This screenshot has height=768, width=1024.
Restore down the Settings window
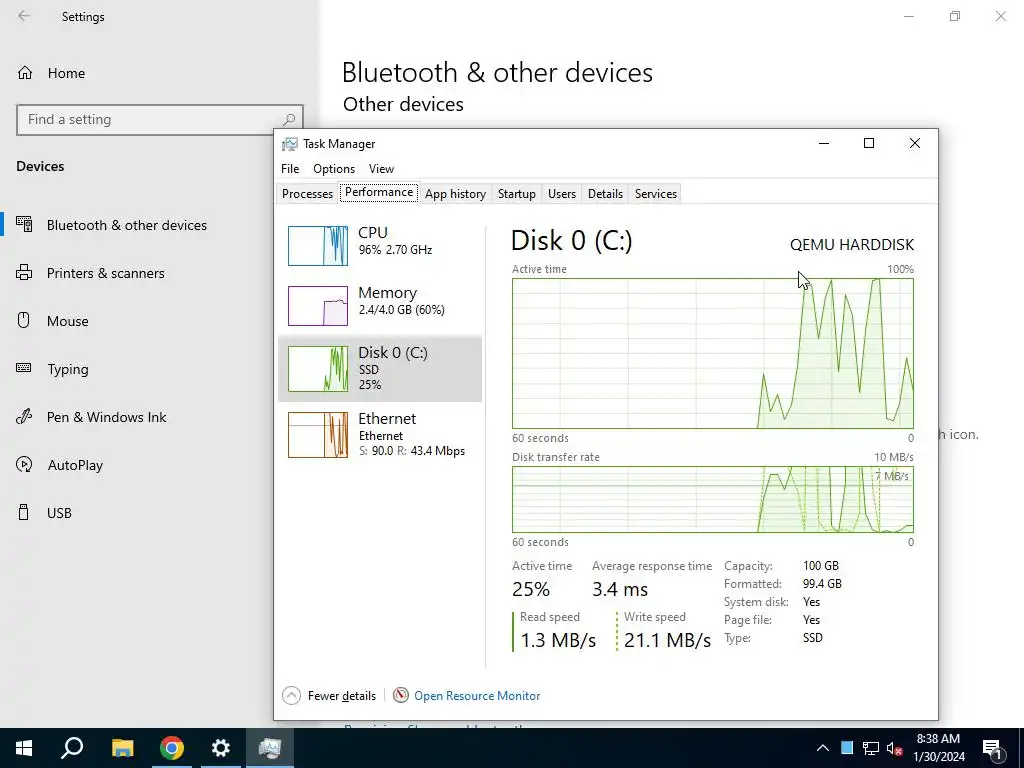pyautogui.click(x=955, y=16)
